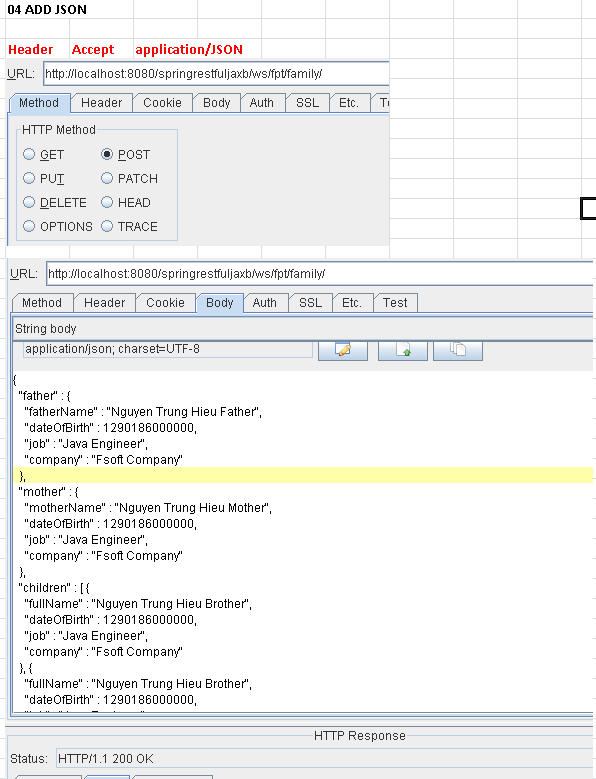Click the lower URL input field
Viewport: 596px width, 779px height.
click(x=320, y=274)
